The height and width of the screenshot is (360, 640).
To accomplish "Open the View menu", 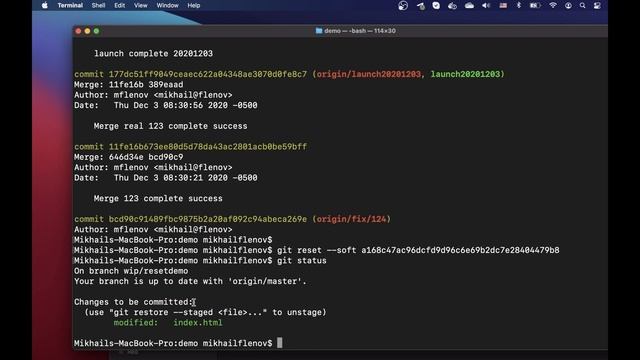I will (141, 5).
